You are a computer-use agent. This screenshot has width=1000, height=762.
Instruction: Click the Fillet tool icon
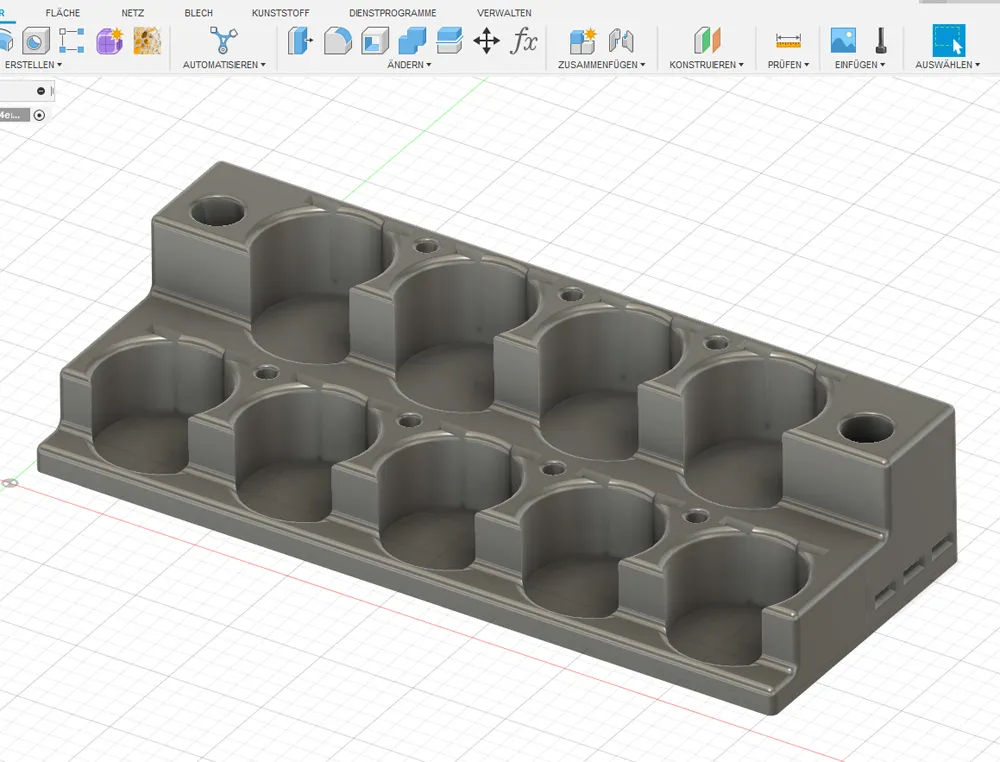pos(338,41)
